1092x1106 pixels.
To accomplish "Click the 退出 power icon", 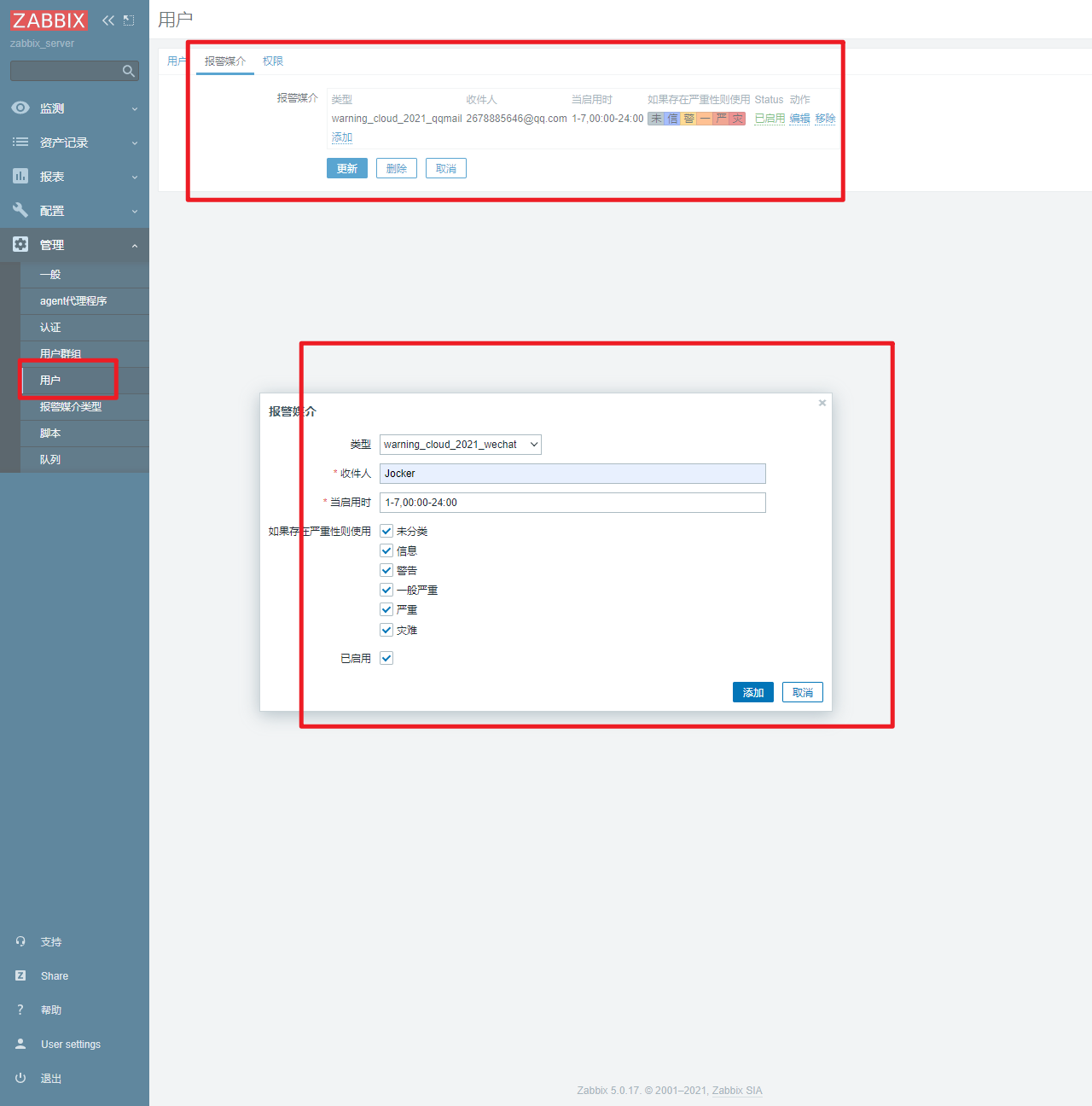I will pyautogui.click(x=20, y=1078).
